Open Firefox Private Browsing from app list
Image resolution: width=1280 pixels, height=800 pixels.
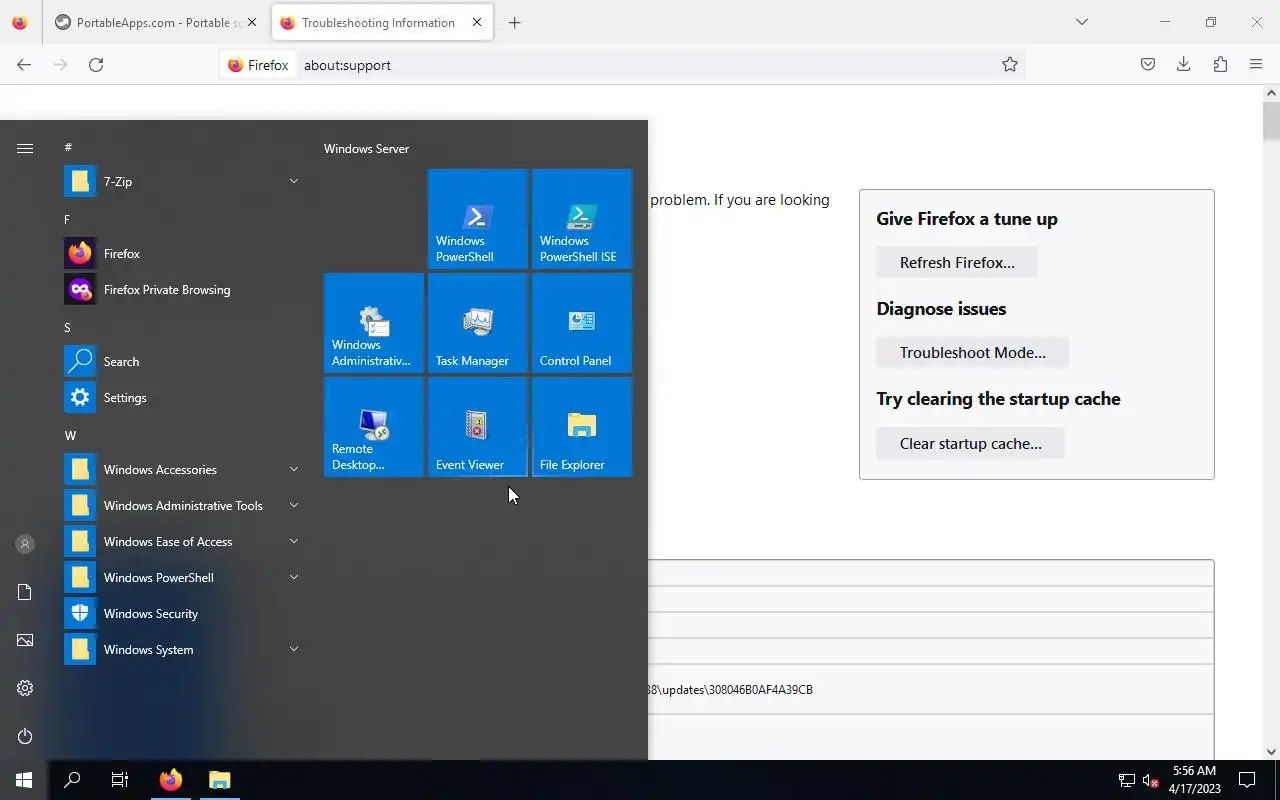[x=185, y=290]
